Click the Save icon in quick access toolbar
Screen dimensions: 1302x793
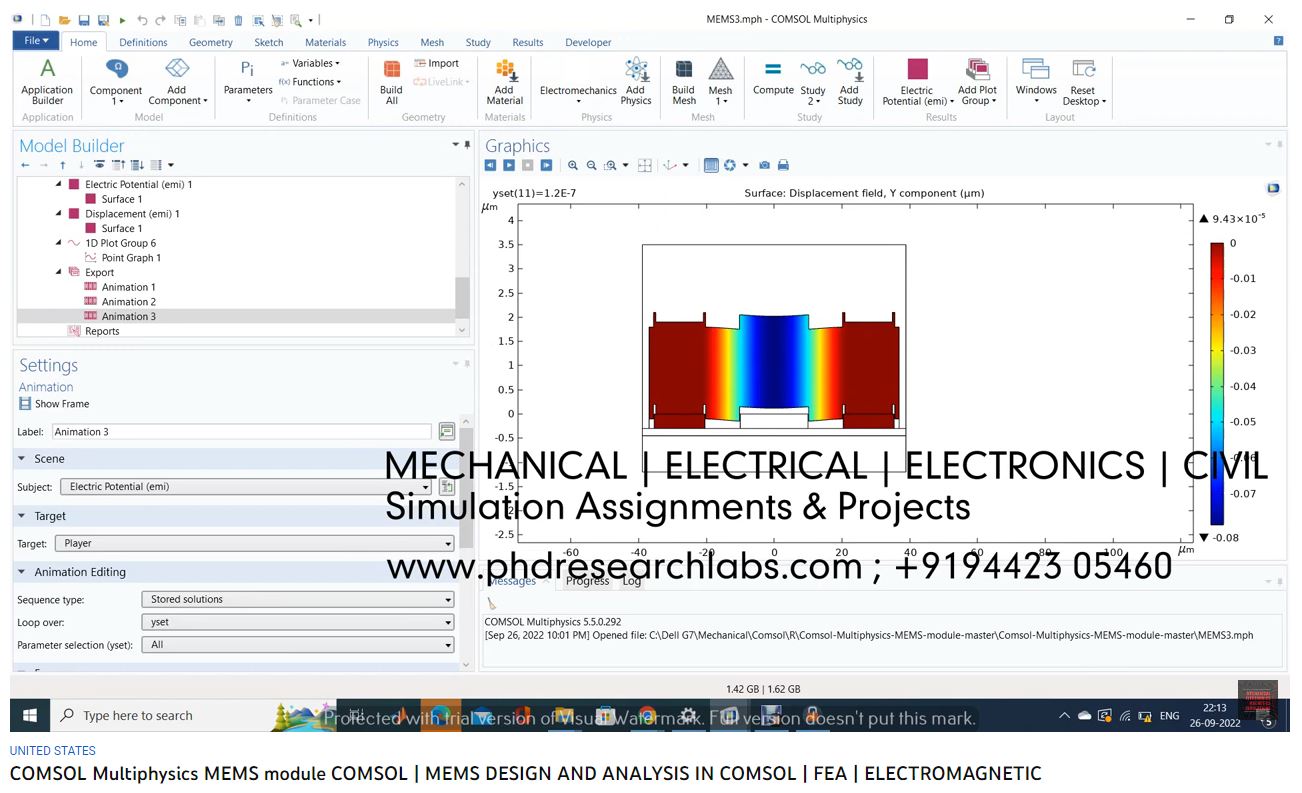pyautogui.click(x=84, y=20)
